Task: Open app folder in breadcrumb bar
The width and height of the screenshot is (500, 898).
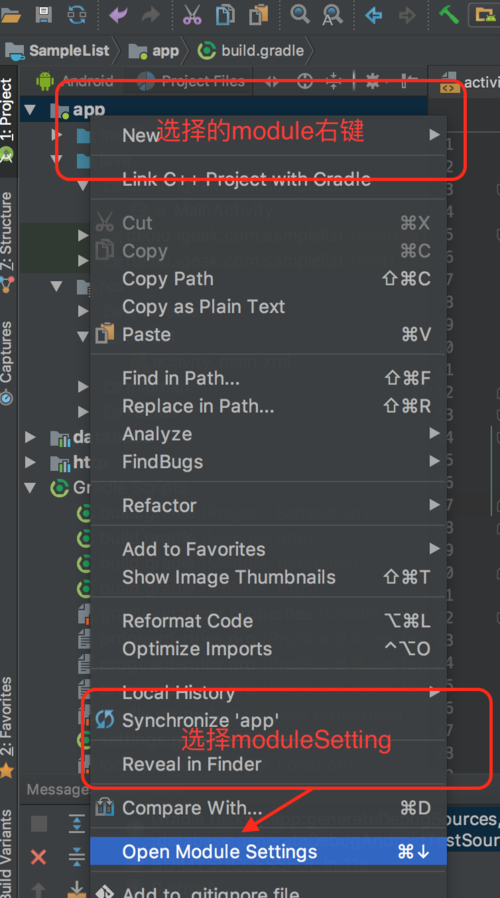Action: click(x=154, y=51)
